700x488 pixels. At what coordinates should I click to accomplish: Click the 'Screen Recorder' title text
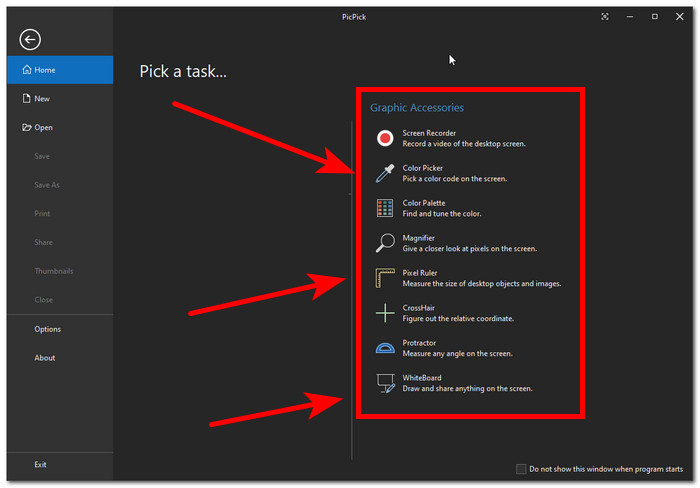tap(429, 132)
